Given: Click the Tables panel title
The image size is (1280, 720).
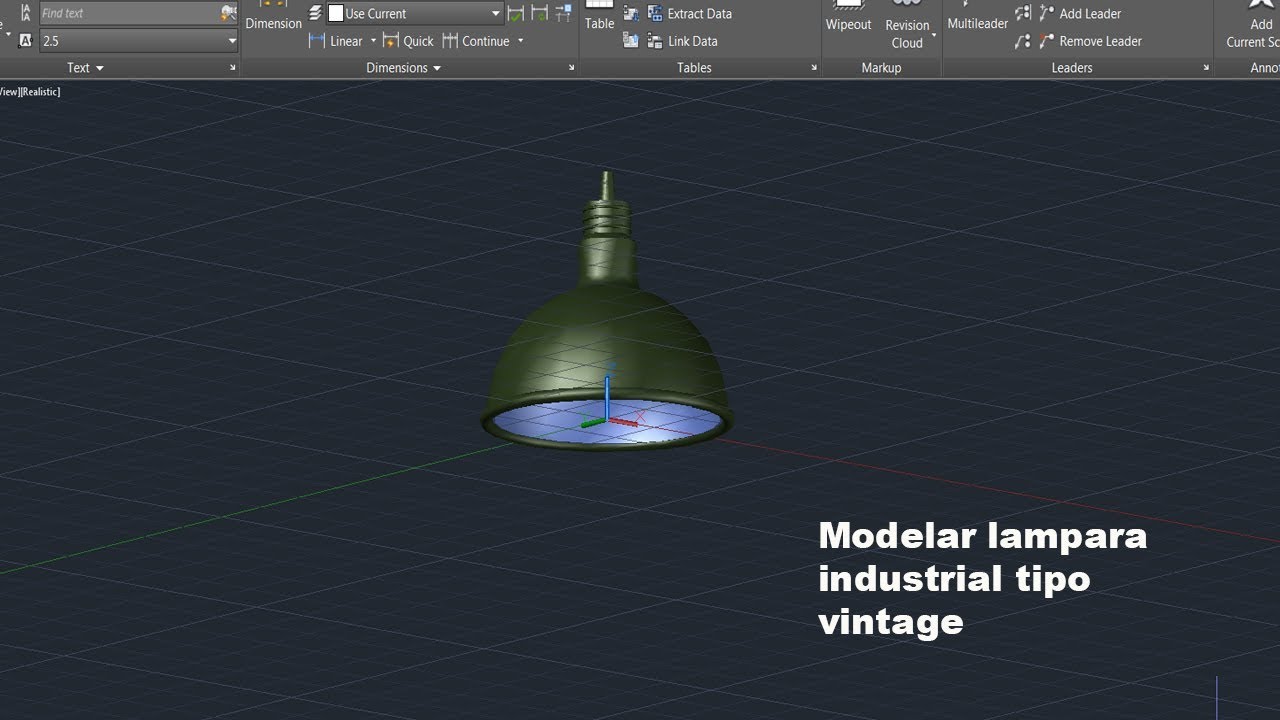Looking at the screenshot, I should coord(694,68).
